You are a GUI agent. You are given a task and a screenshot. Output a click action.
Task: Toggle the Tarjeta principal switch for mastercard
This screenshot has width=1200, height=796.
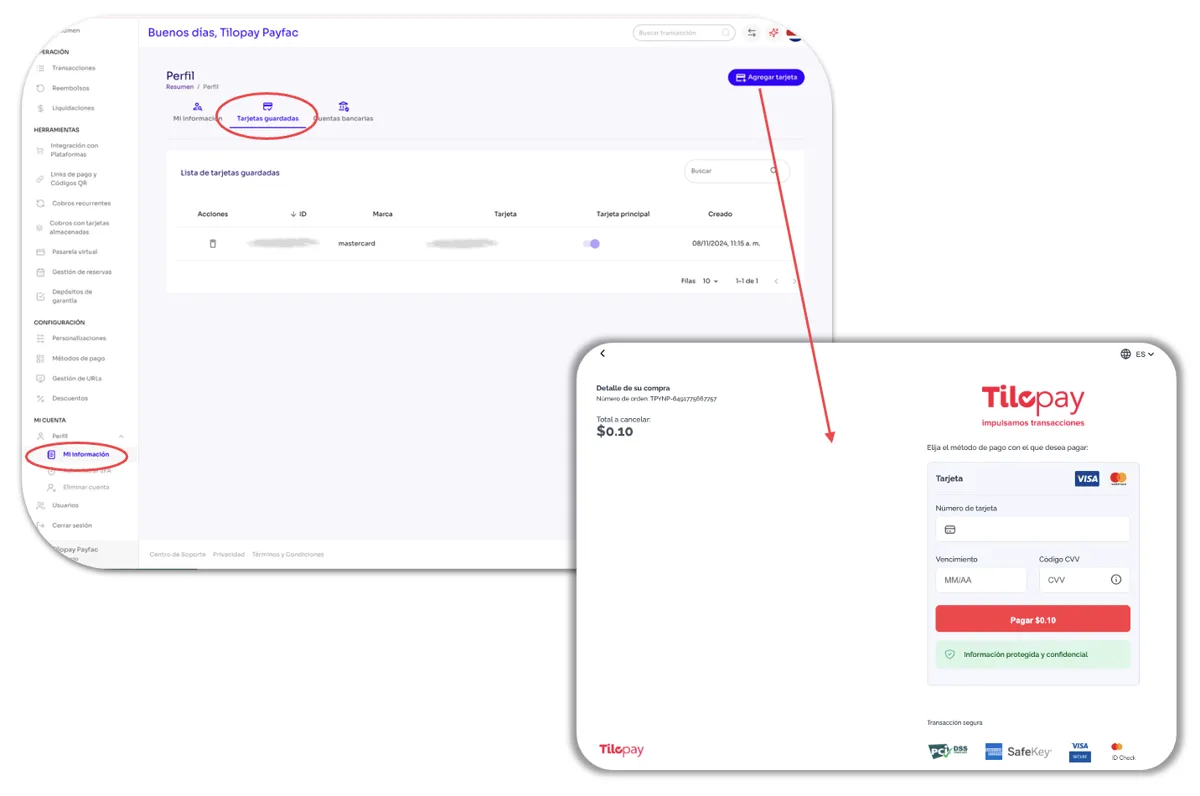coord(591,243)
